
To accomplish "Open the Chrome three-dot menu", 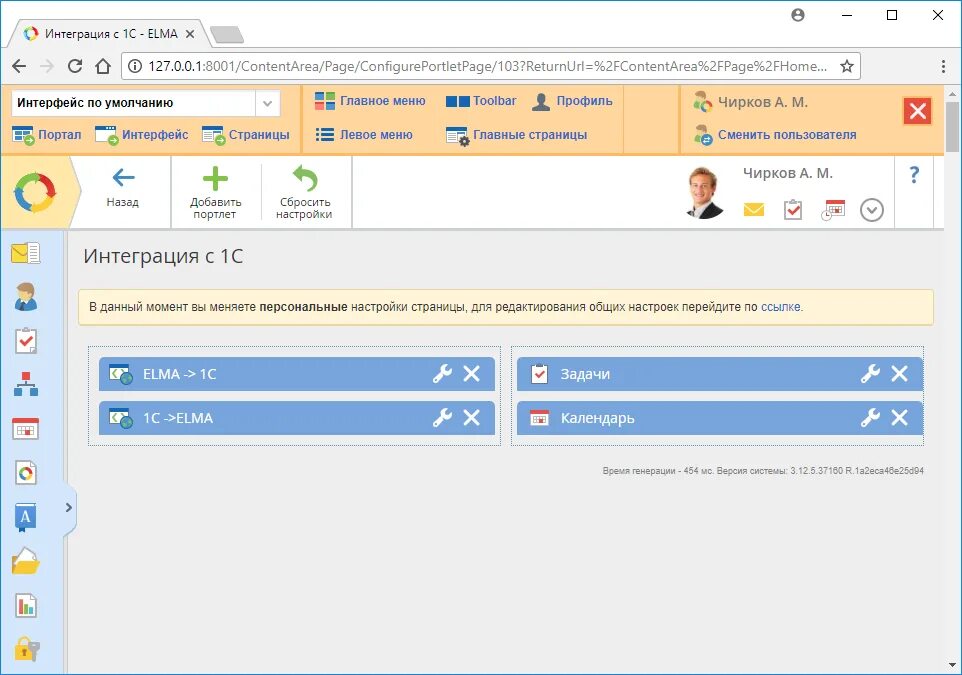I will coord(943,66).
